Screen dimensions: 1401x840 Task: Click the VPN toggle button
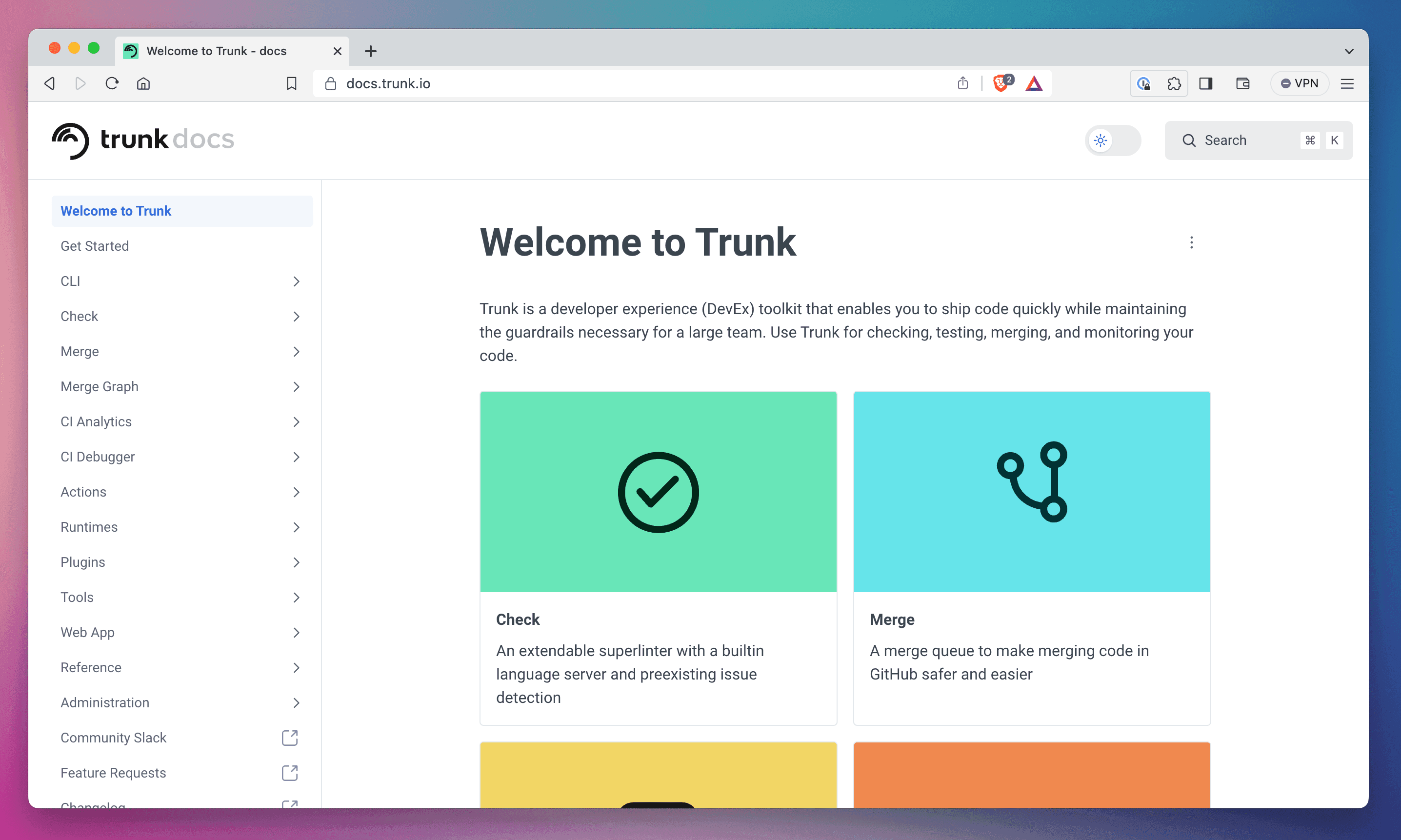(x=1299, y=83)
